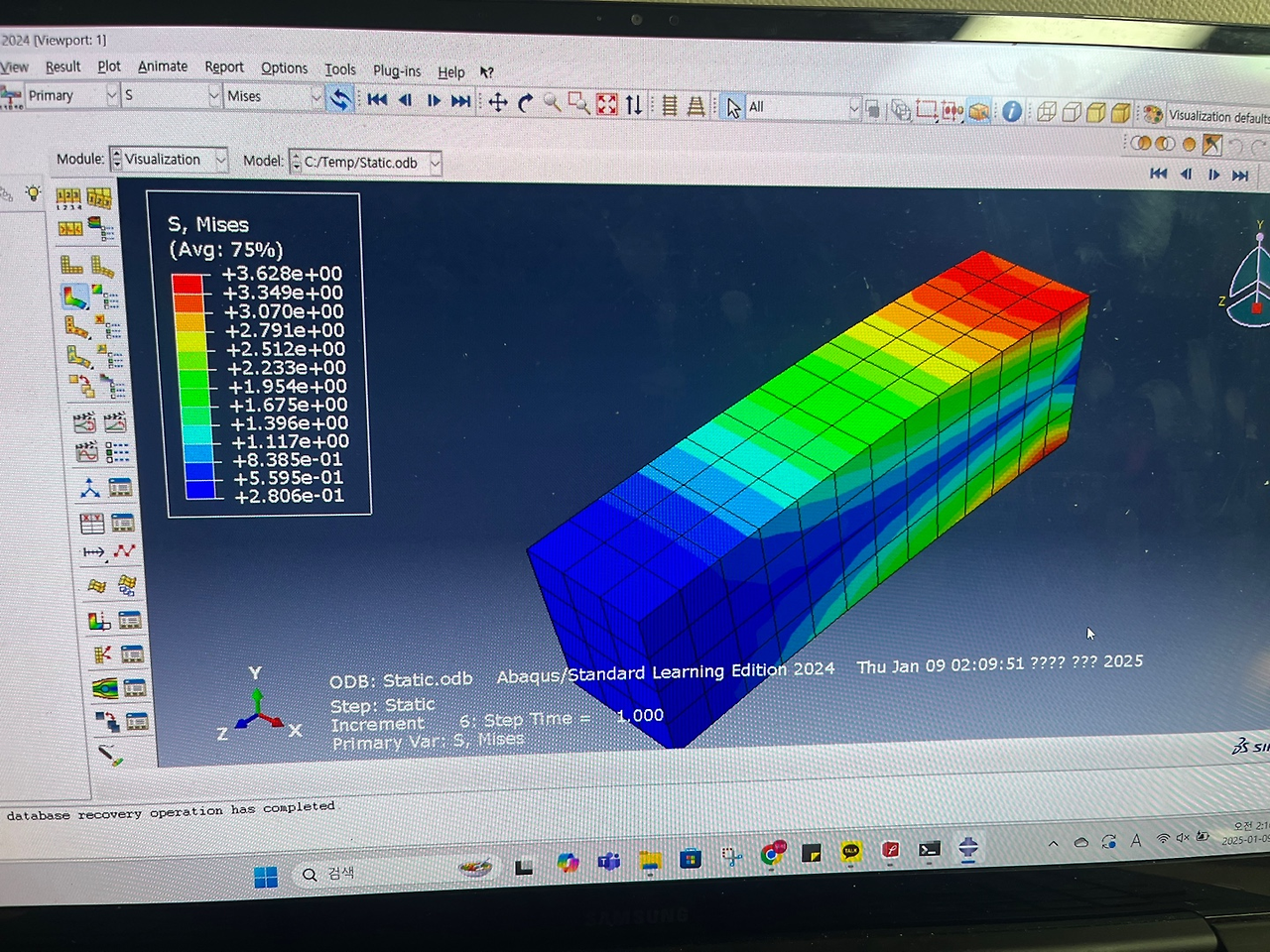
Task: Go to first frame in top toolbar
Action: click(x=377, y=99)
